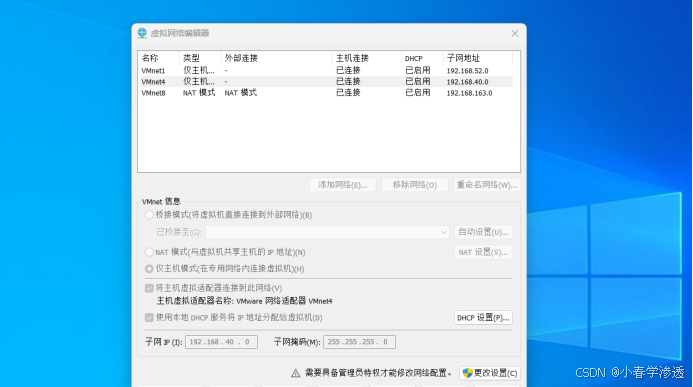Screen dimensions: 693x387
Task: Click 仅主机 type cell of VMnet4
Action: click(199, 82)
